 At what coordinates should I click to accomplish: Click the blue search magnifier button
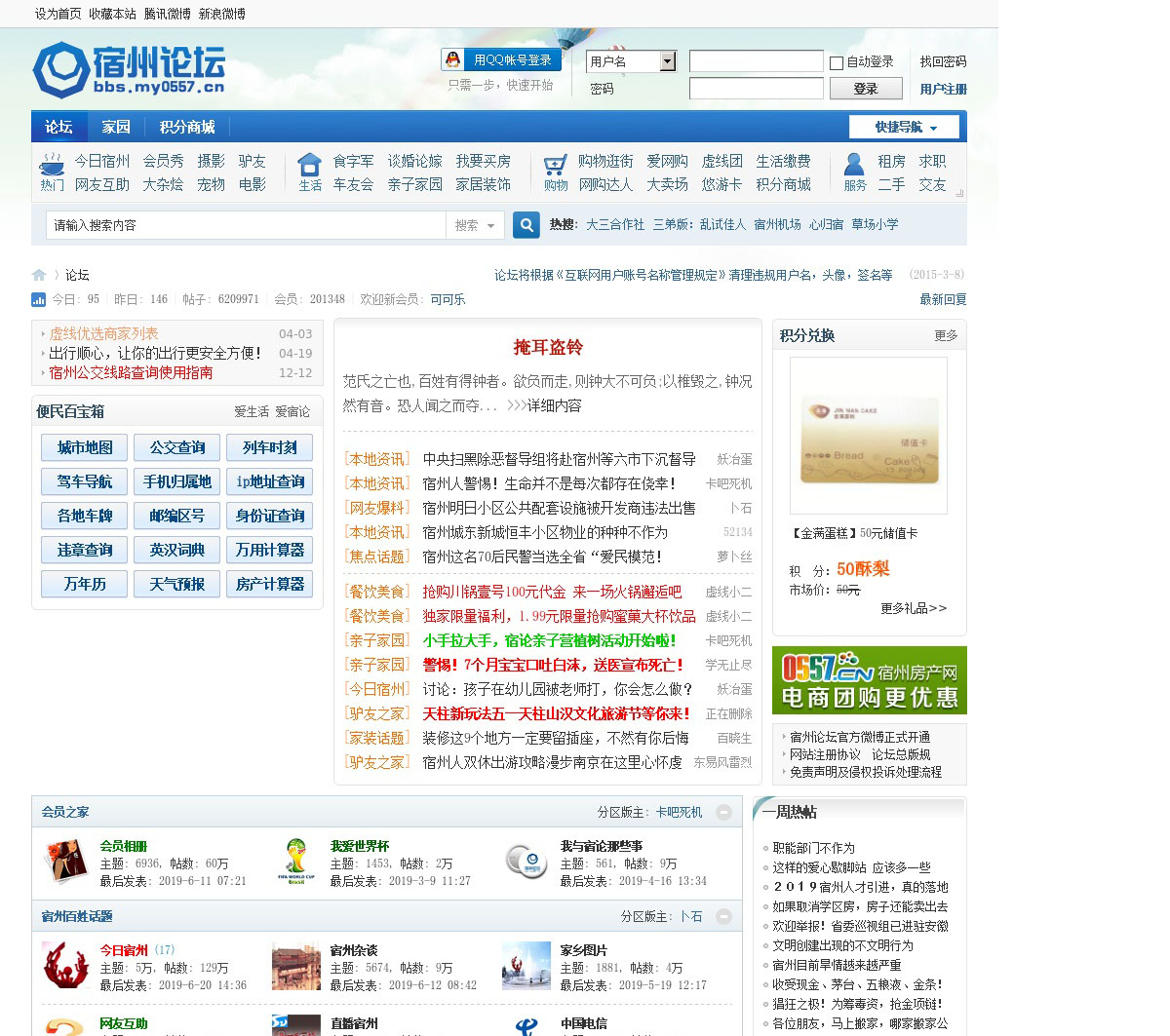[x=526, y=225]
